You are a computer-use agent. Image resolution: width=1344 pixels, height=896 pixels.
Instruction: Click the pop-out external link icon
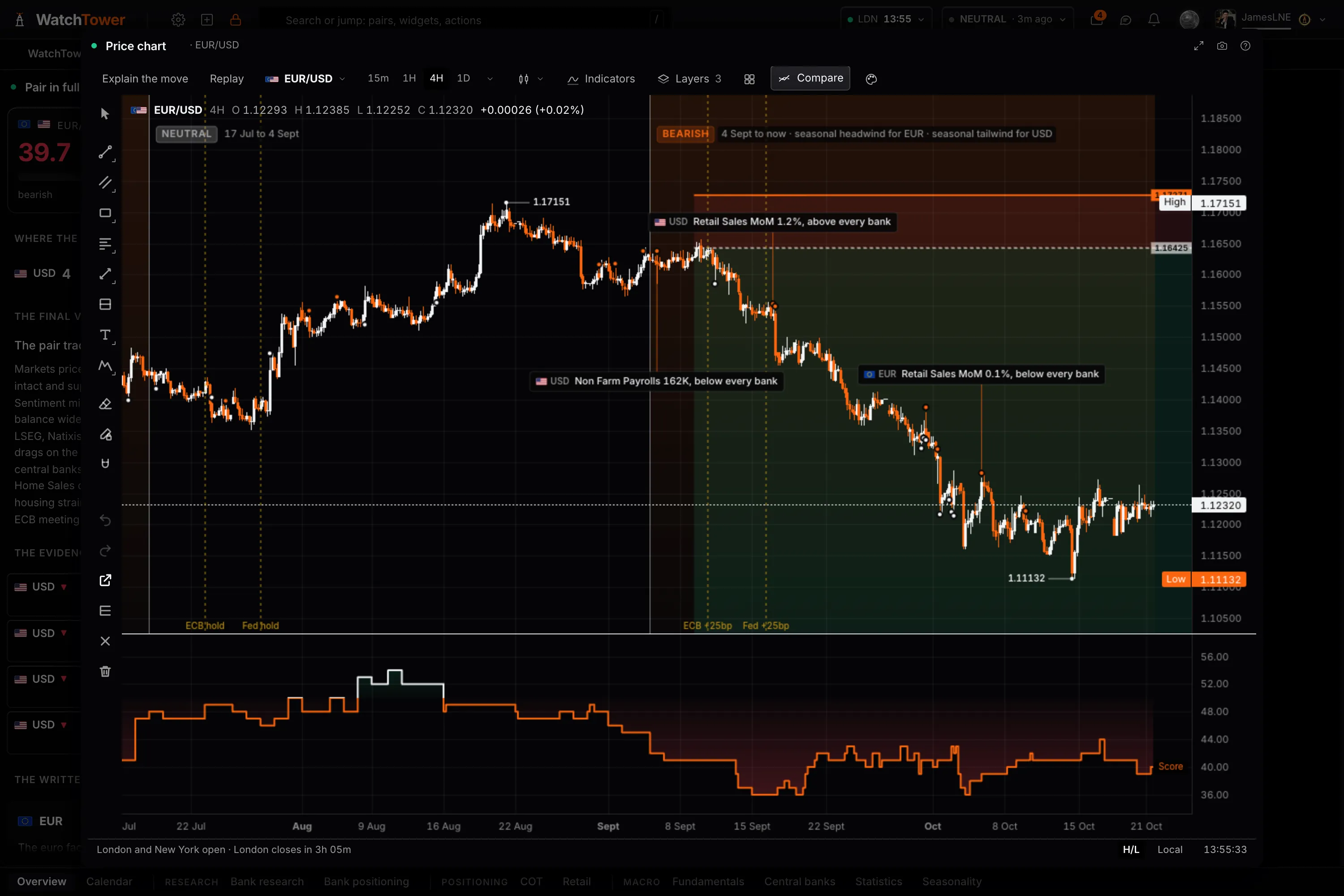click(105, 581)
